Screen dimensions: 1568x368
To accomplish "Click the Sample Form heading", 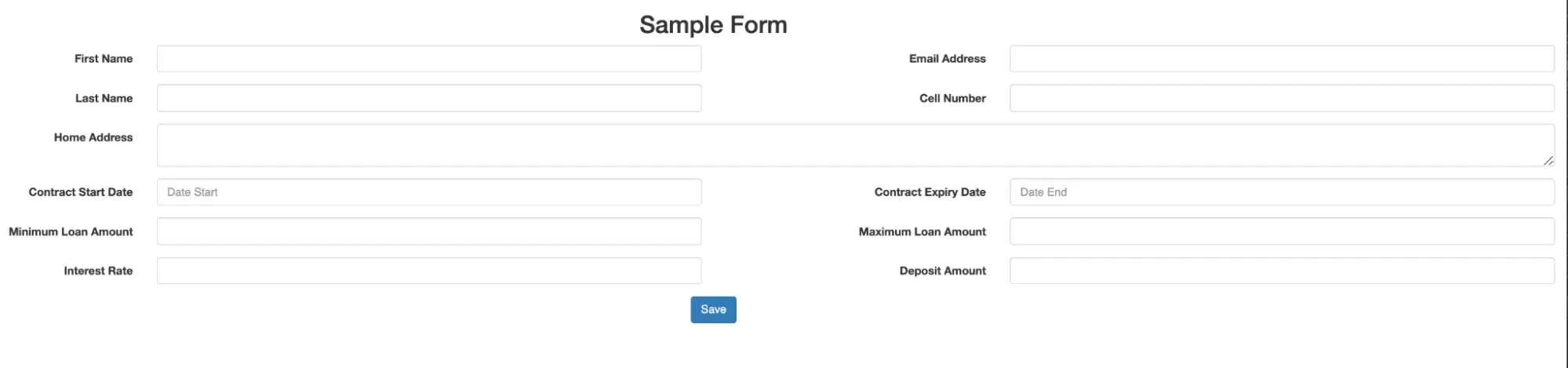I will tap(713, 25).
